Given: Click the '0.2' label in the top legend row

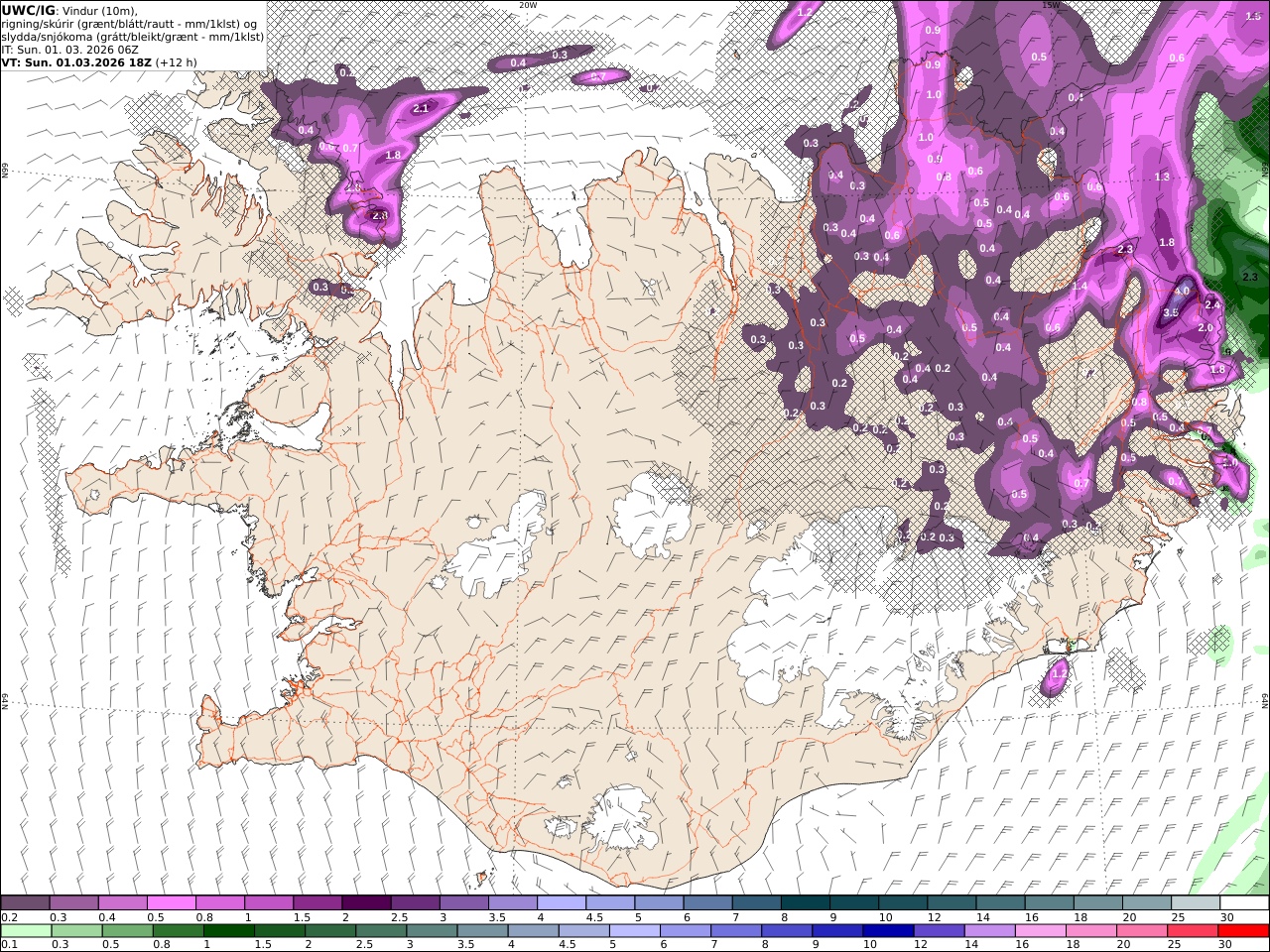Looking at the screenshot, I should [x=9, y=917].
